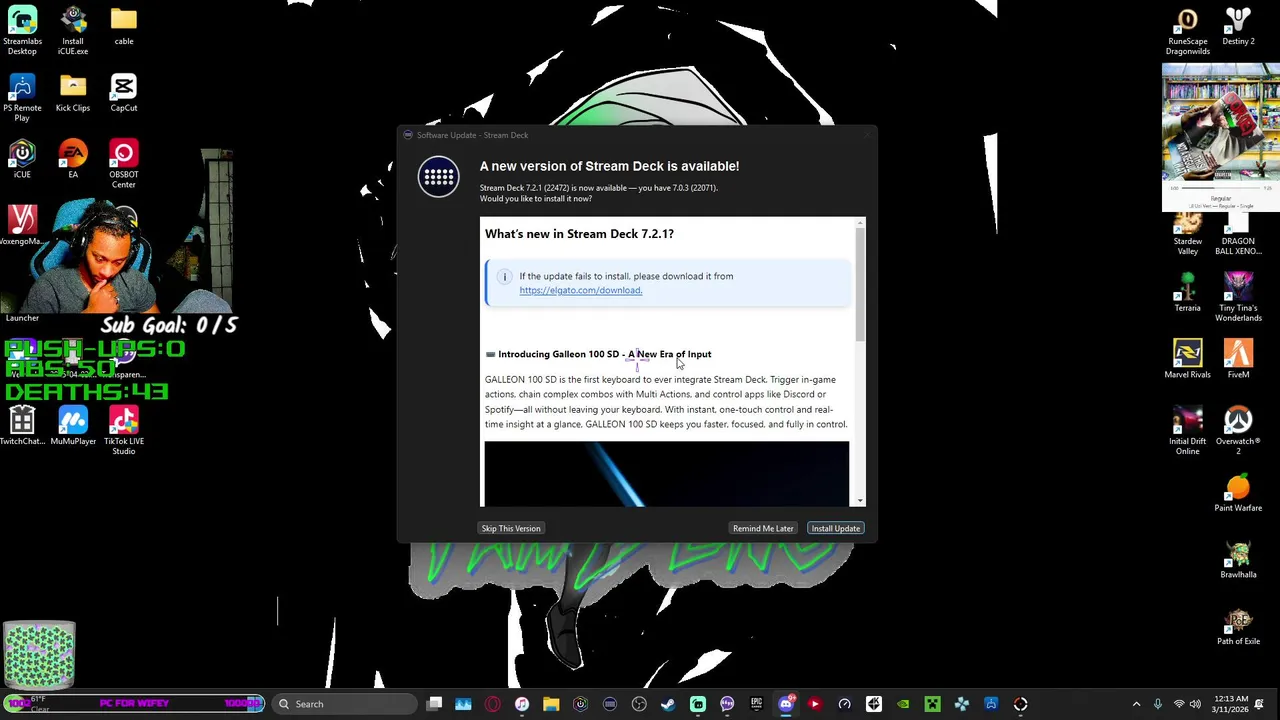Select PS Remote Play desktop shortcut
Screen dimensions: 1280x720
pos(22,97)
